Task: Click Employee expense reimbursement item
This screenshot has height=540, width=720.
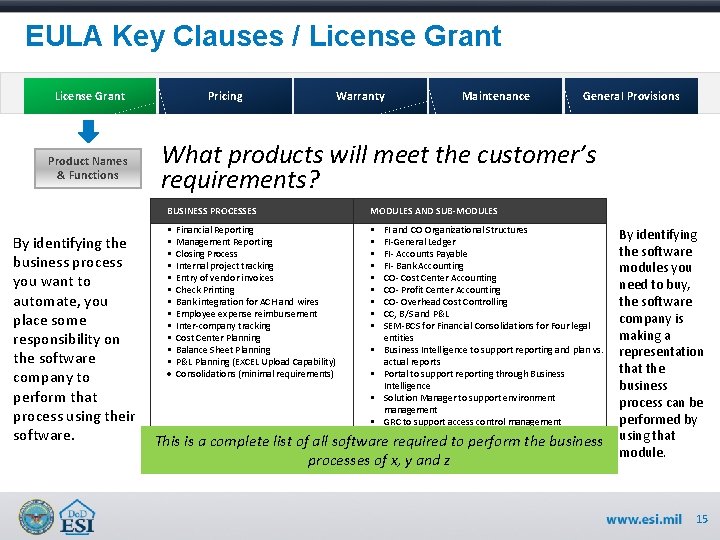Action: pyautogui.click(x=247, y=314)
